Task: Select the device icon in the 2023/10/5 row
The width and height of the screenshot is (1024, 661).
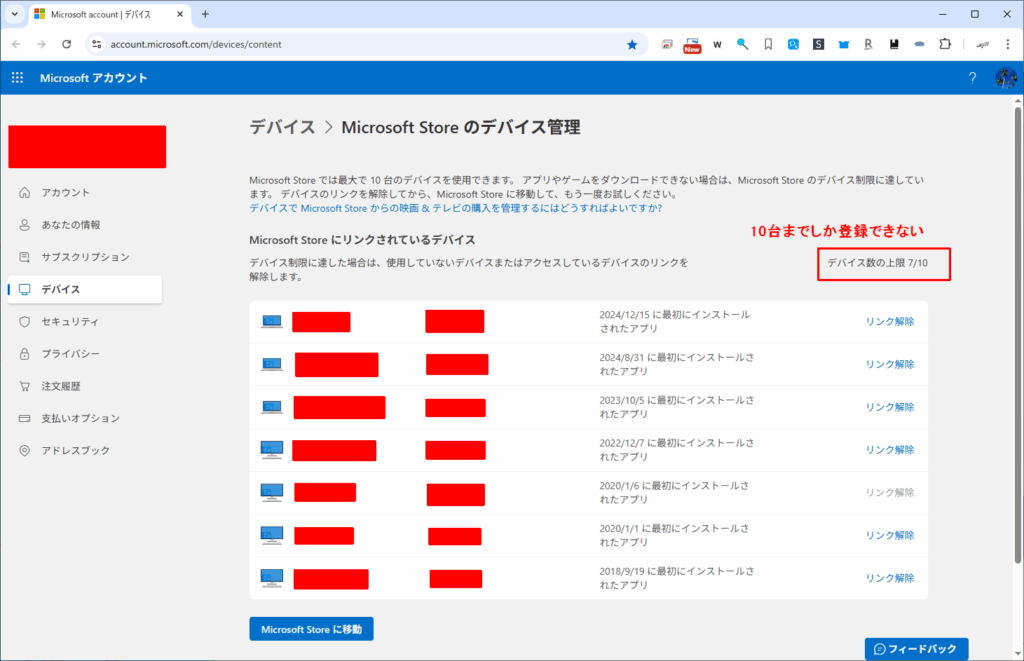Action: [x=272, y=407]
